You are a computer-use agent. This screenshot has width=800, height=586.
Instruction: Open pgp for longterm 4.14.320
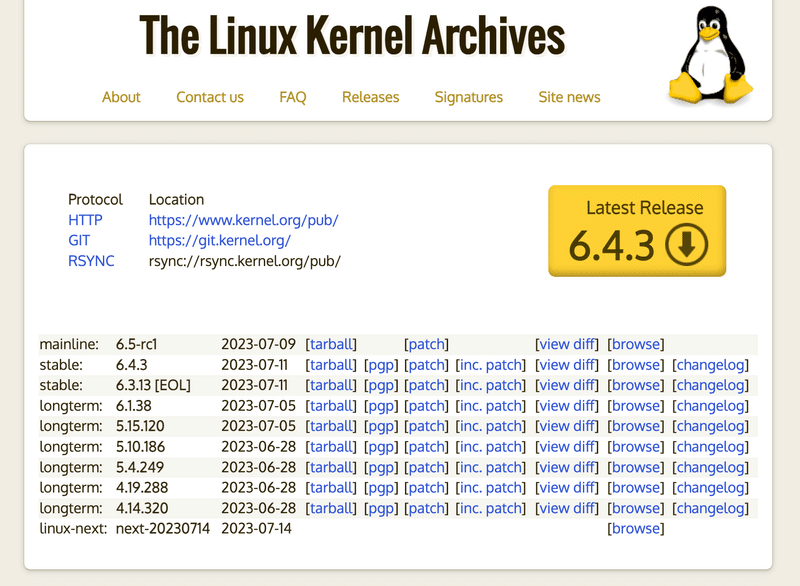pyautogui.click(x=381, y=508)
